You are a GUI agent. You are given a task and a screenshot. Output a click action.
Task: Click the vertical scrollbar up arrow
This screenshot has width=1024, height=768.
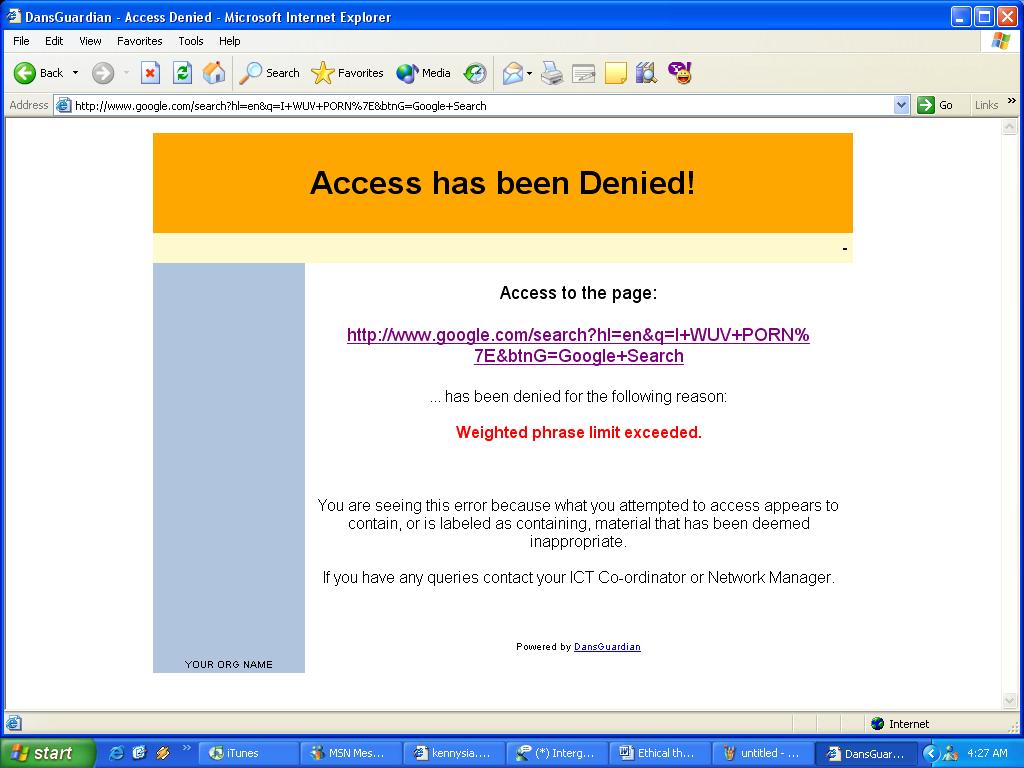click(x=1010, y=127)
